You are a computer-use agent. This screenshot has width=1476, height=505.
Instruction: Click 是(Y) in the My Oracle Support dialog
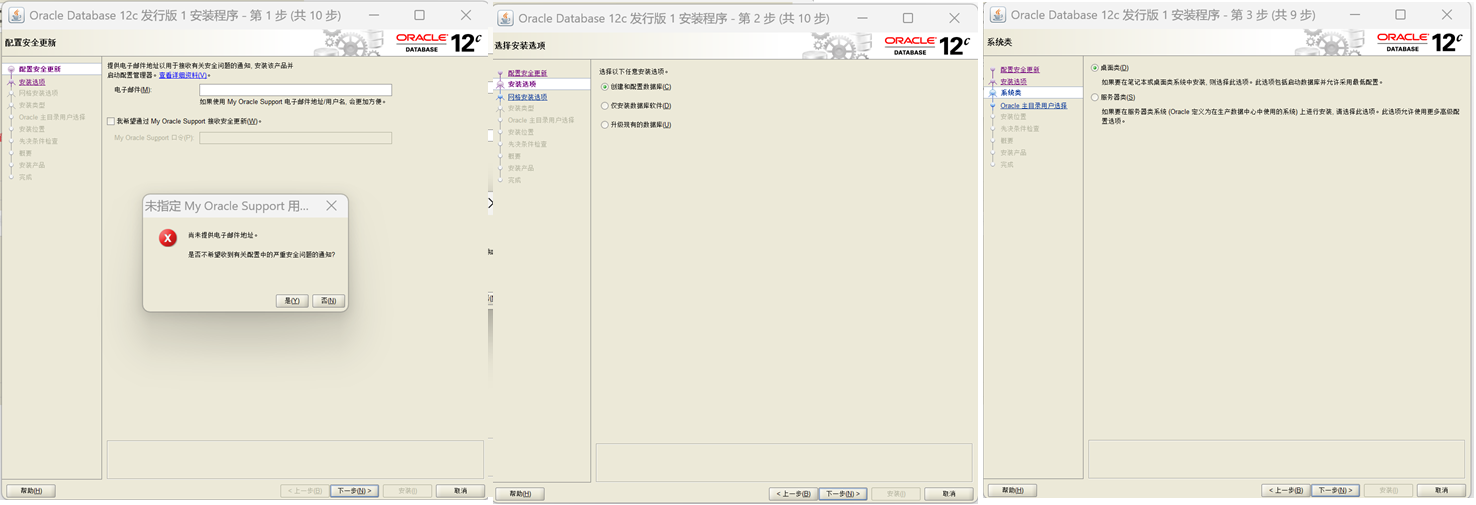tap(292, 301)
